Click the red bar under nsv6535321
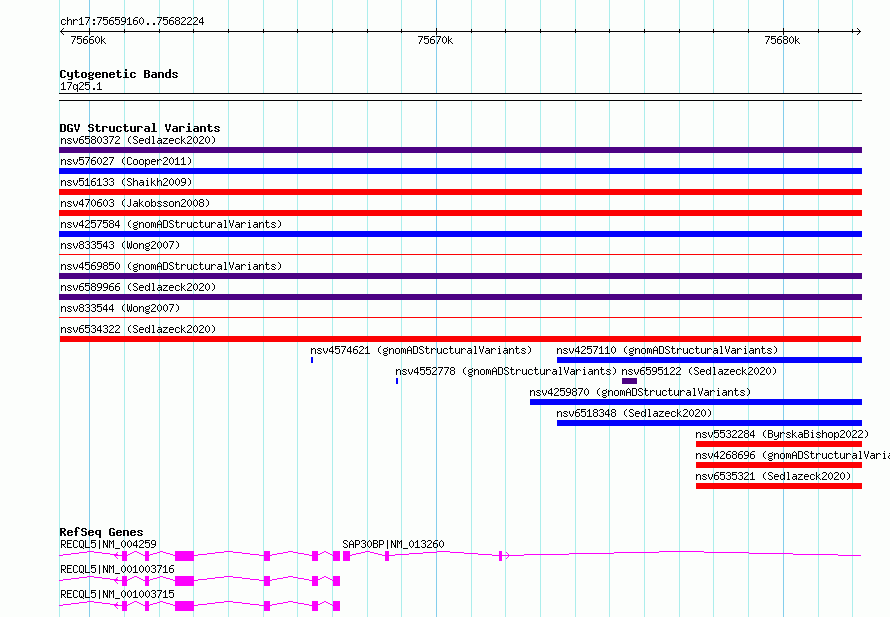This screenshot has width=890, height=617. (x=779, y=486)
